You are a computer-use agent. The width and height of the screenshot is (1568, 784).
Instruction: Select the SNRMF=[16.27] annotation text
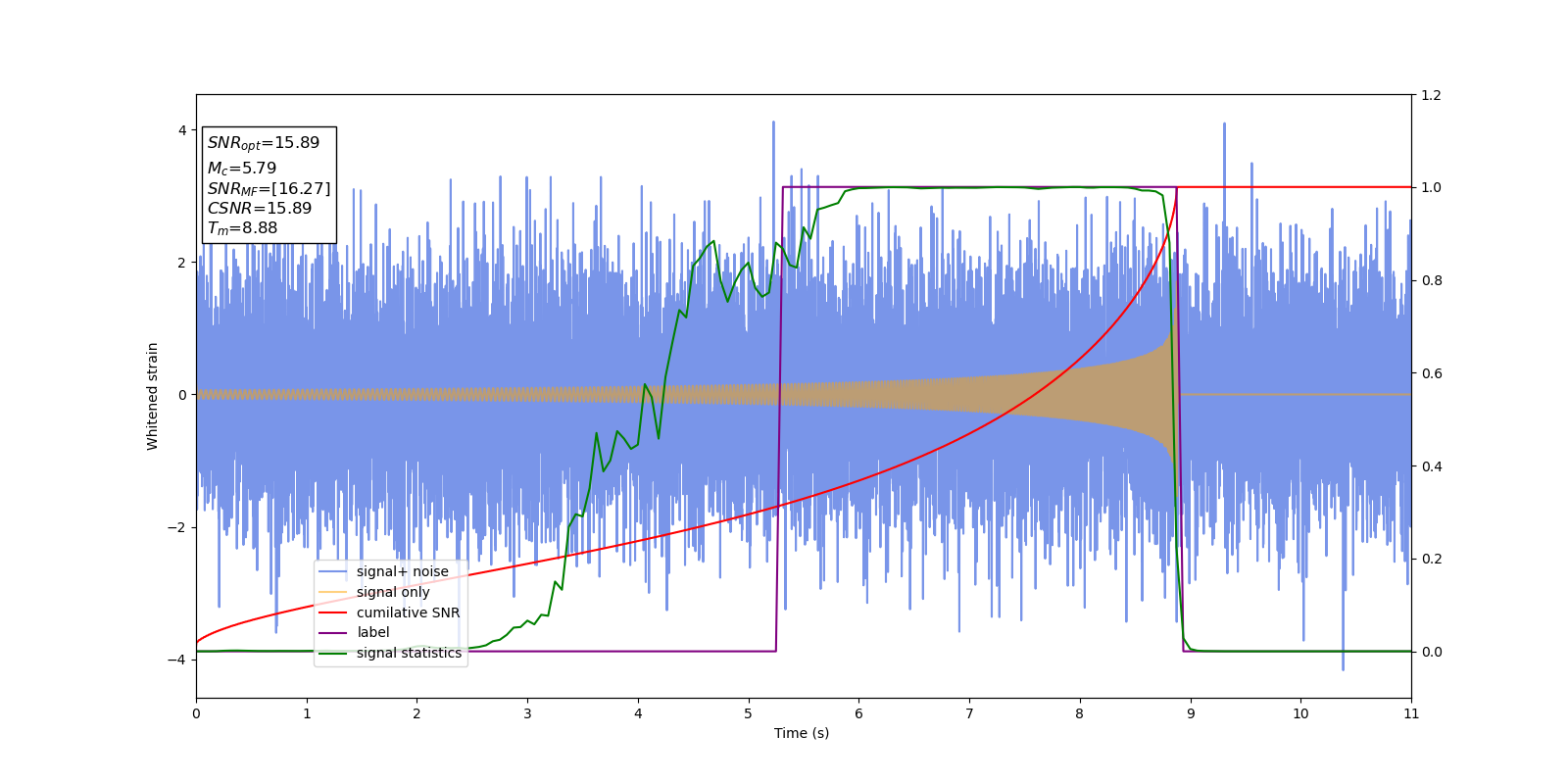[x=269, y=188]
